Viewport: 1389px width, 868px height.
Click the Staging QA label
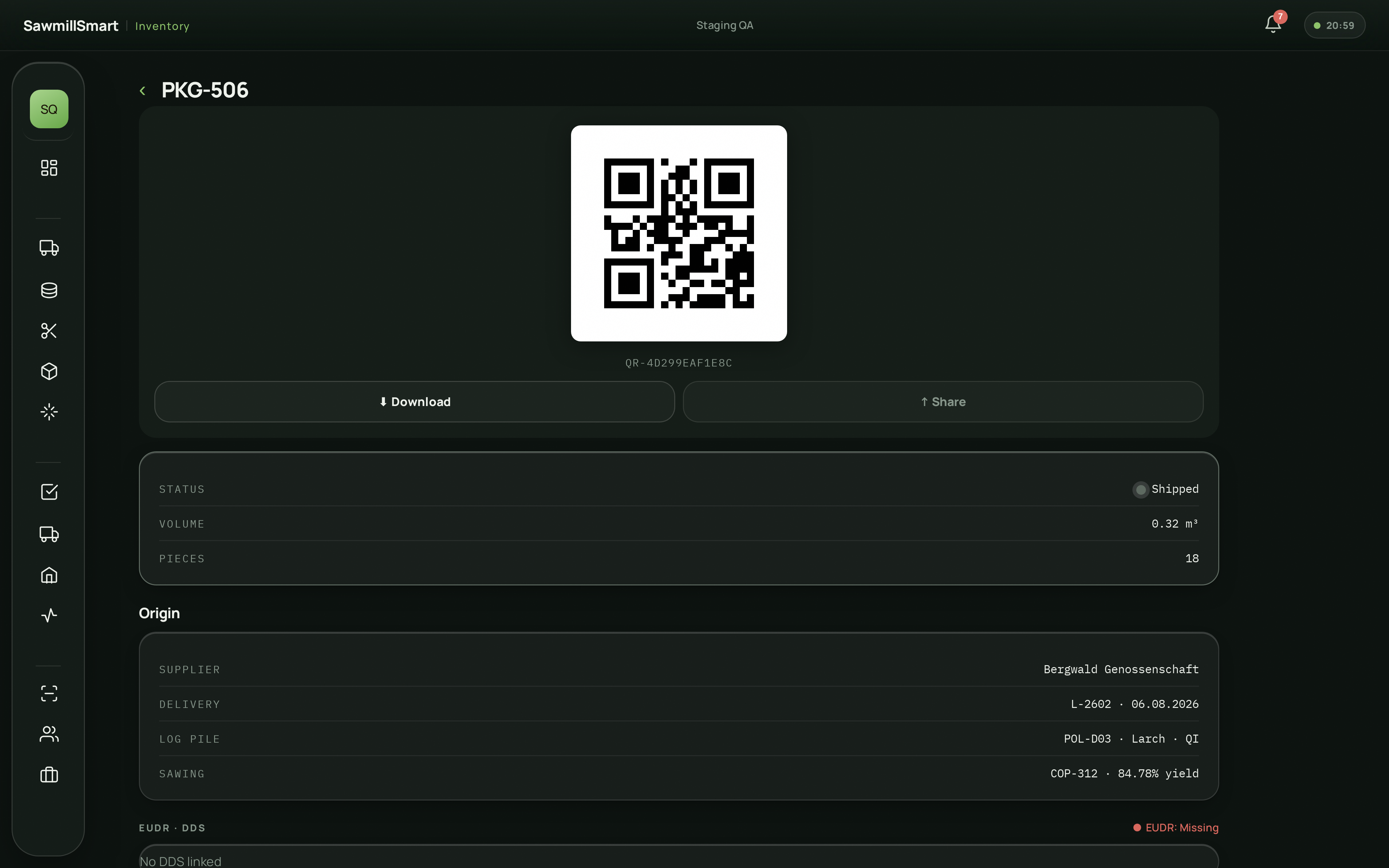(x=724, y=25)
